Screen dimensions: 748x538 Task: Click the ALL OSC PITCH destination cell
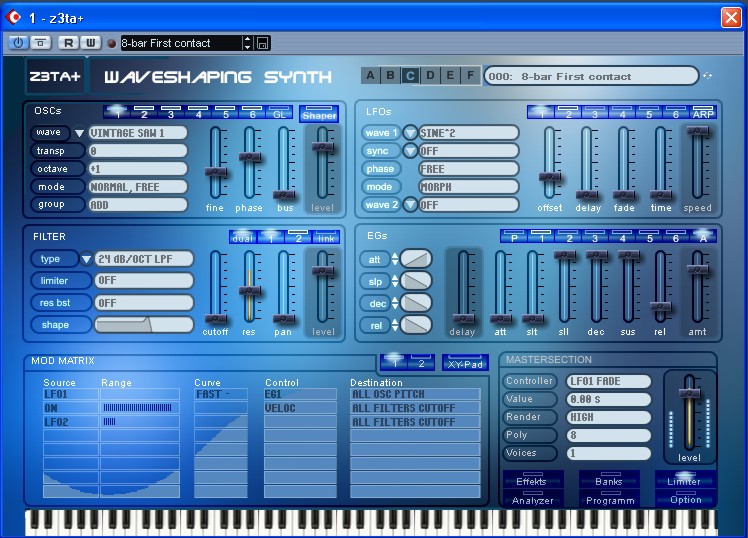(x=415, y=394)
